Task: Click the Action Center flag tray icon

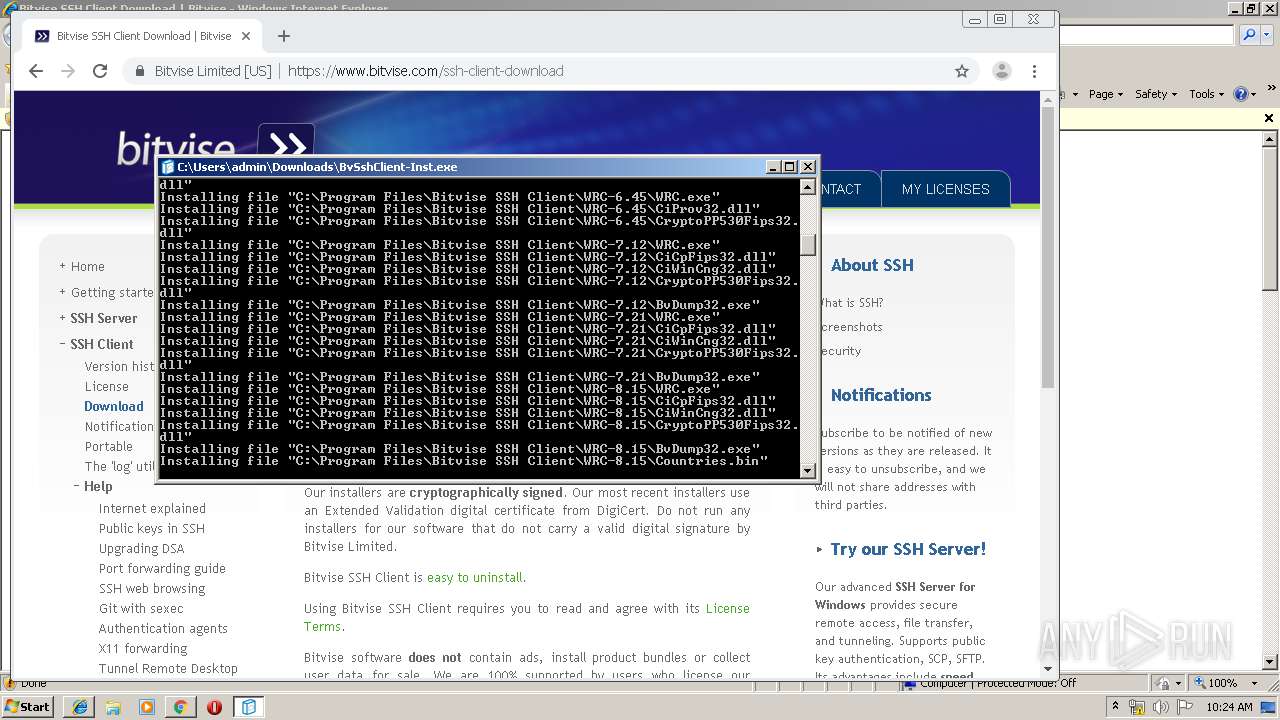Action: click(1183, 707)
